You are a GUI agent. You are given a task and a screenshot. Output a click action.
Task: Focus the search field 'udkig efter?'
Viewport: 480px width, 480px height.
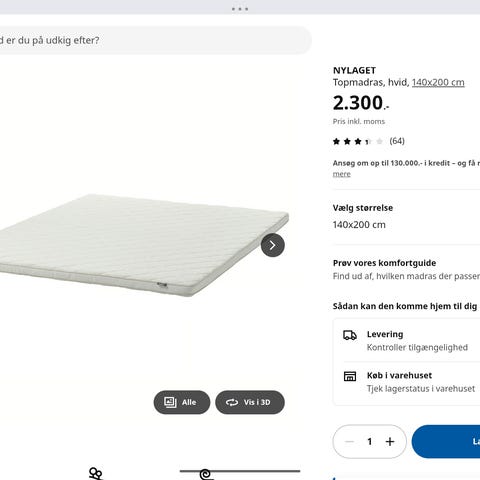point(155,40)
